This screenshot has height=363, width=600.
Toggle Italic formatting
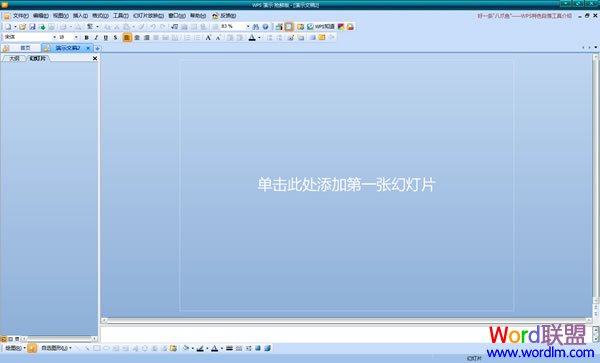pyautogui.click(x=96, y=37)
